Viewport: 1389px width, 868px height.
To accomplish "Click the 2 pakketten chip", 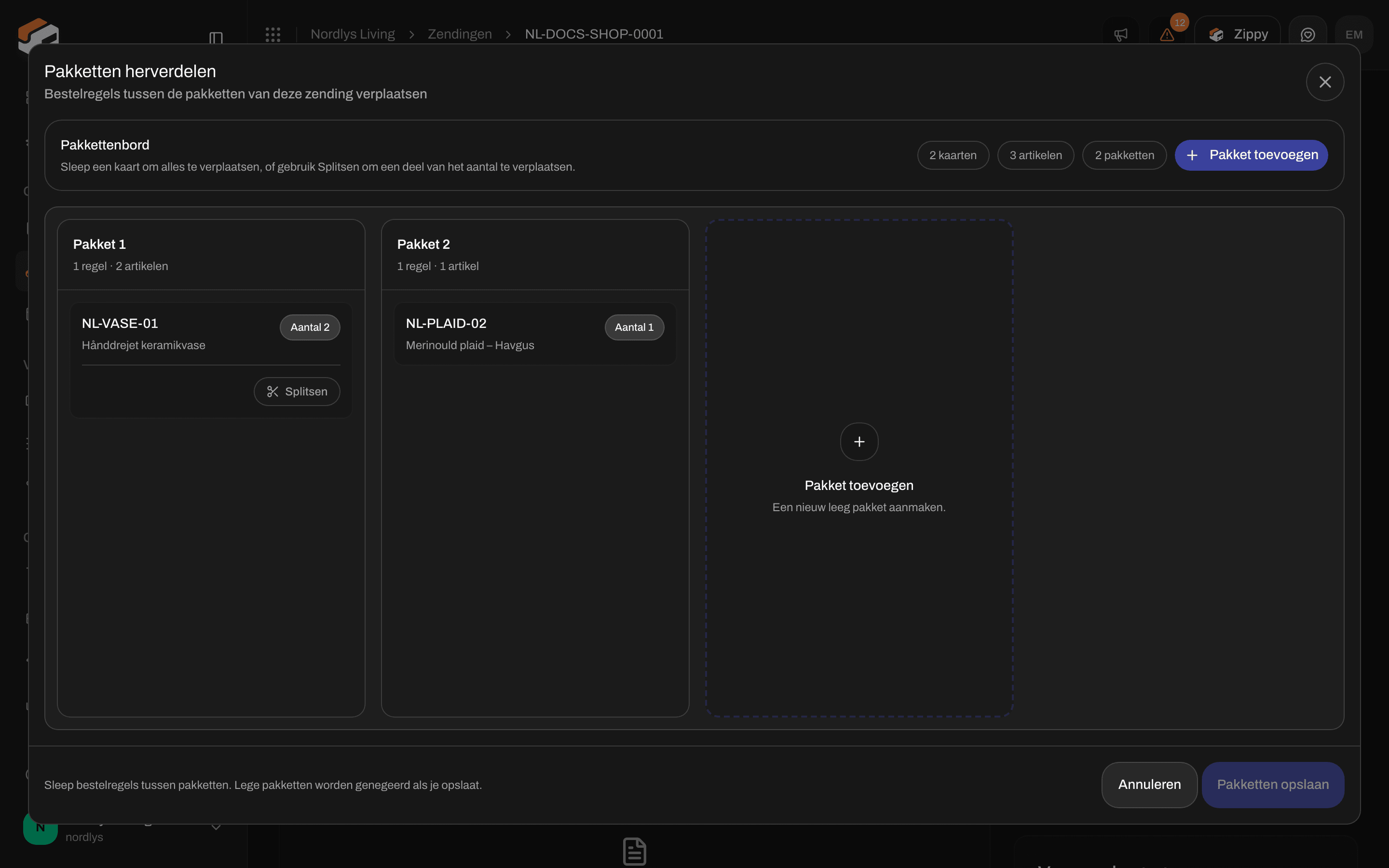I will pyautogui.click(x=1124, y=155).
